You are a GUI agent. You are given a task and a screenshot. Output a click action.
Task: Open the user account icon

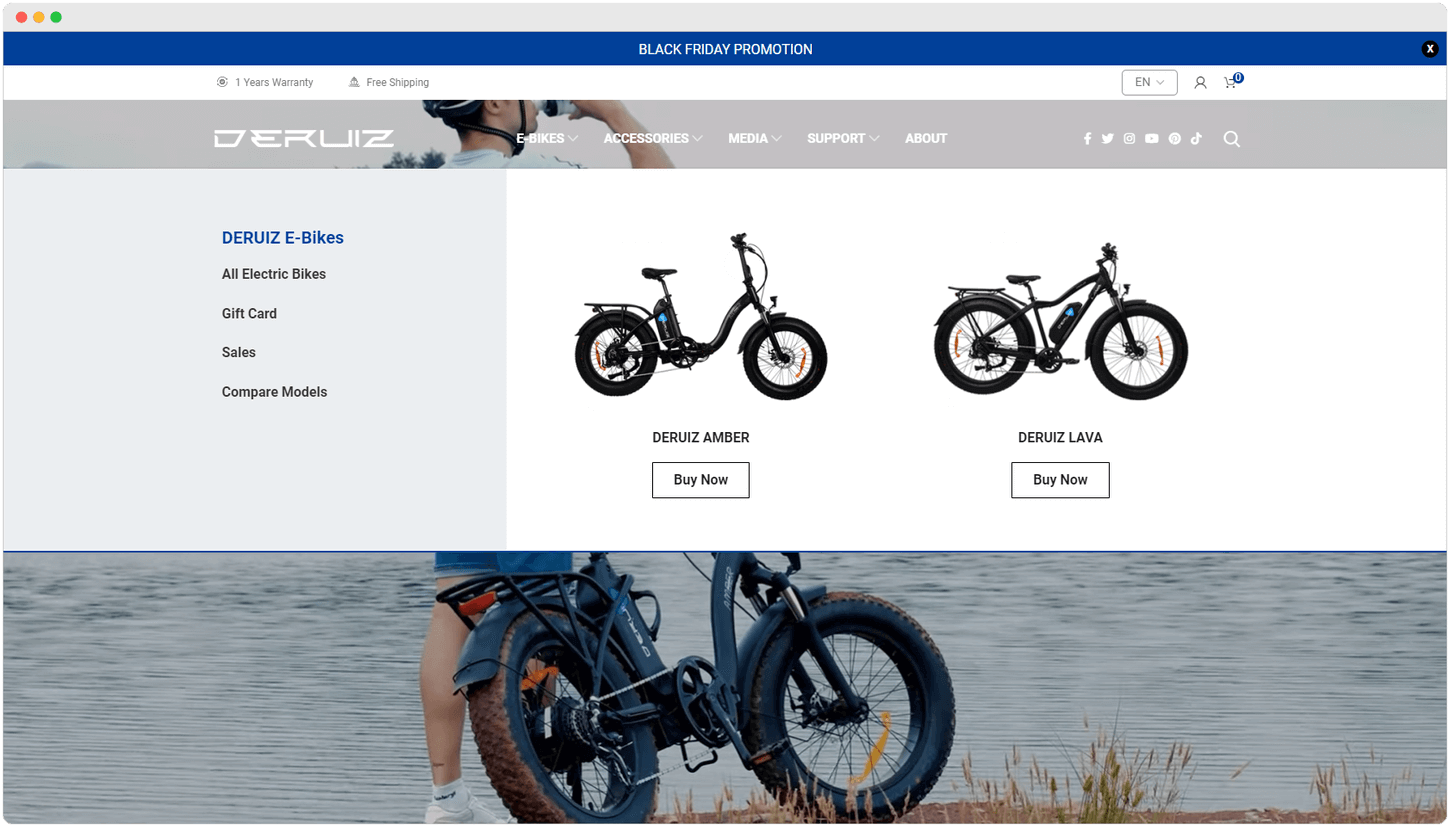click(x=1200, y=83)
